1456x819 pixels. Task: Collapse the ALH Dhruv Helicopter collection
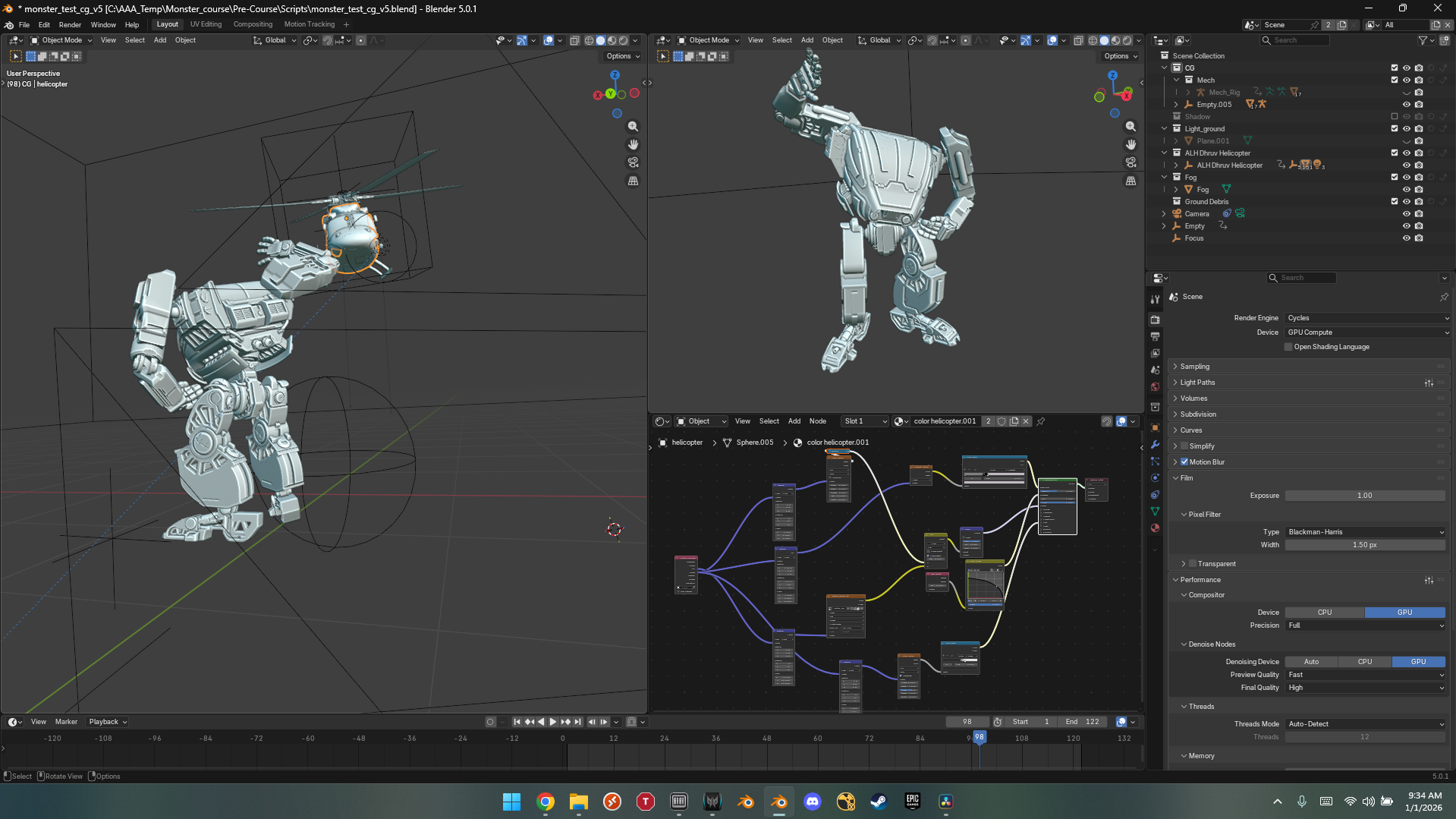(1165, 153)
